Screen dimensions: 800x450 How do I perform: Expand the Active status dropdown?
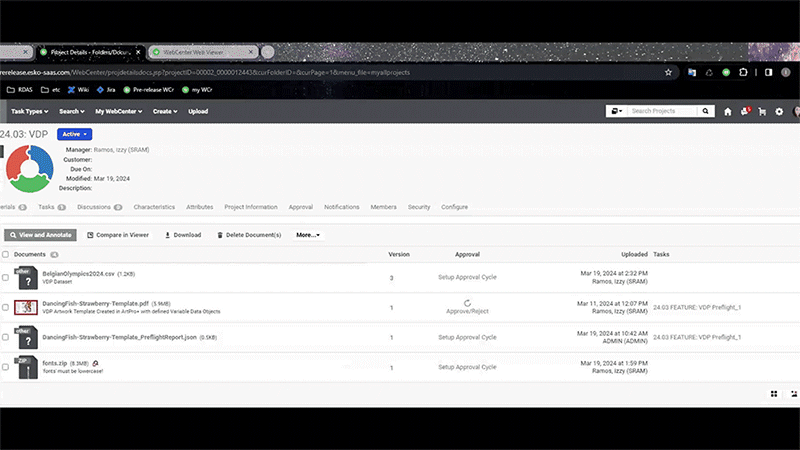tap(75, 133)
